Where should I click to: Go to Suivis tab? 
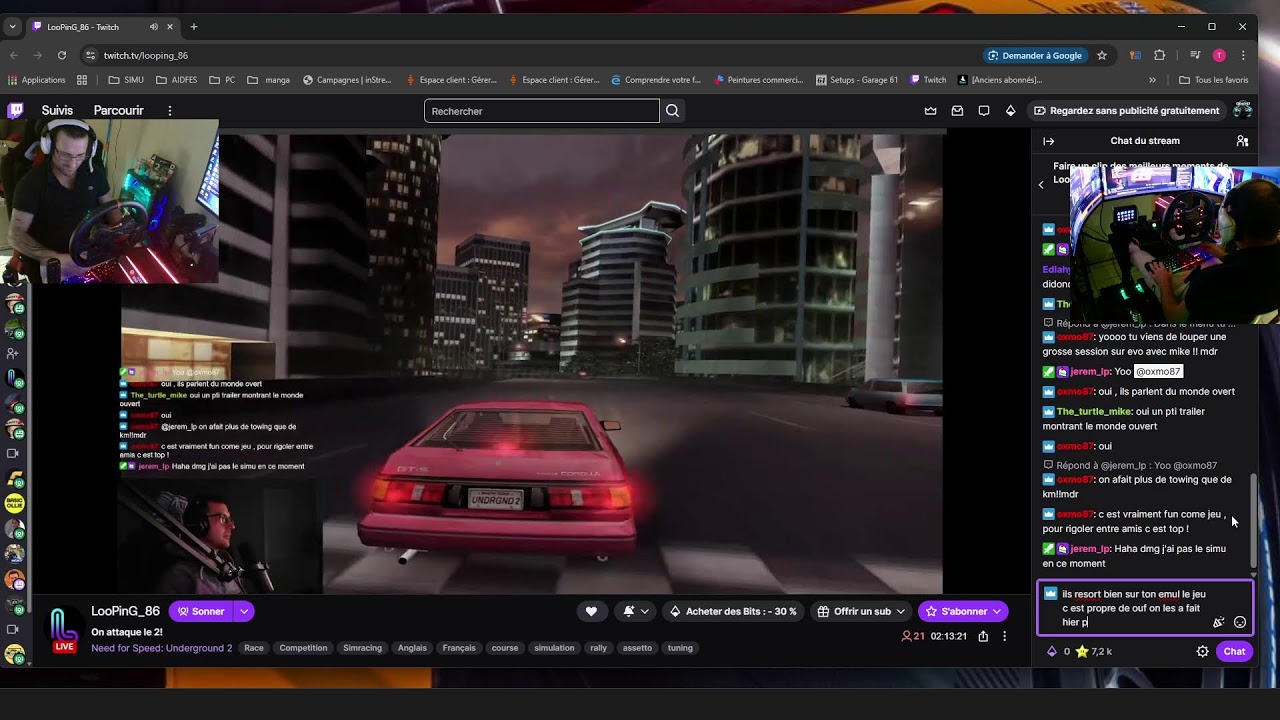[57, 111]
